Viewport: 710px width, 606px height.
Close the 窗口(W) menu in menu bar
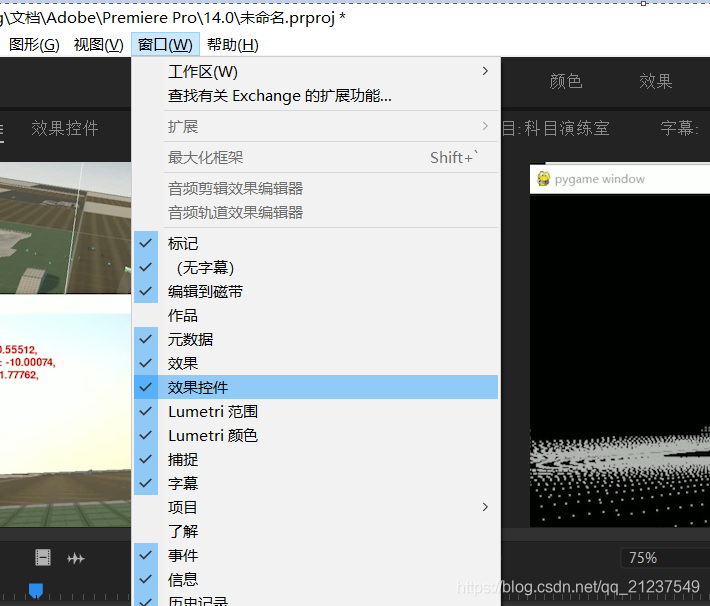165,45
